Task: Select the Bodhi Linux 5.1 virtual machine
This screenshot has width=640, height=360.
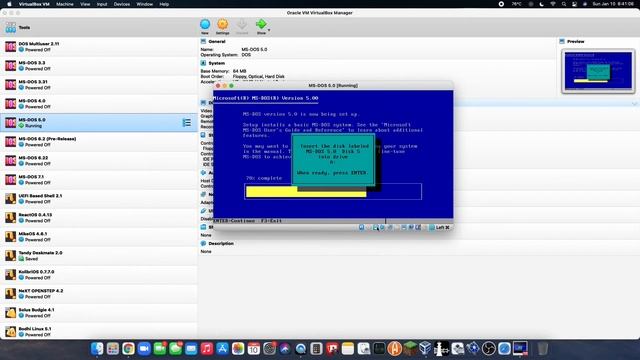Action: click(99, 331)
